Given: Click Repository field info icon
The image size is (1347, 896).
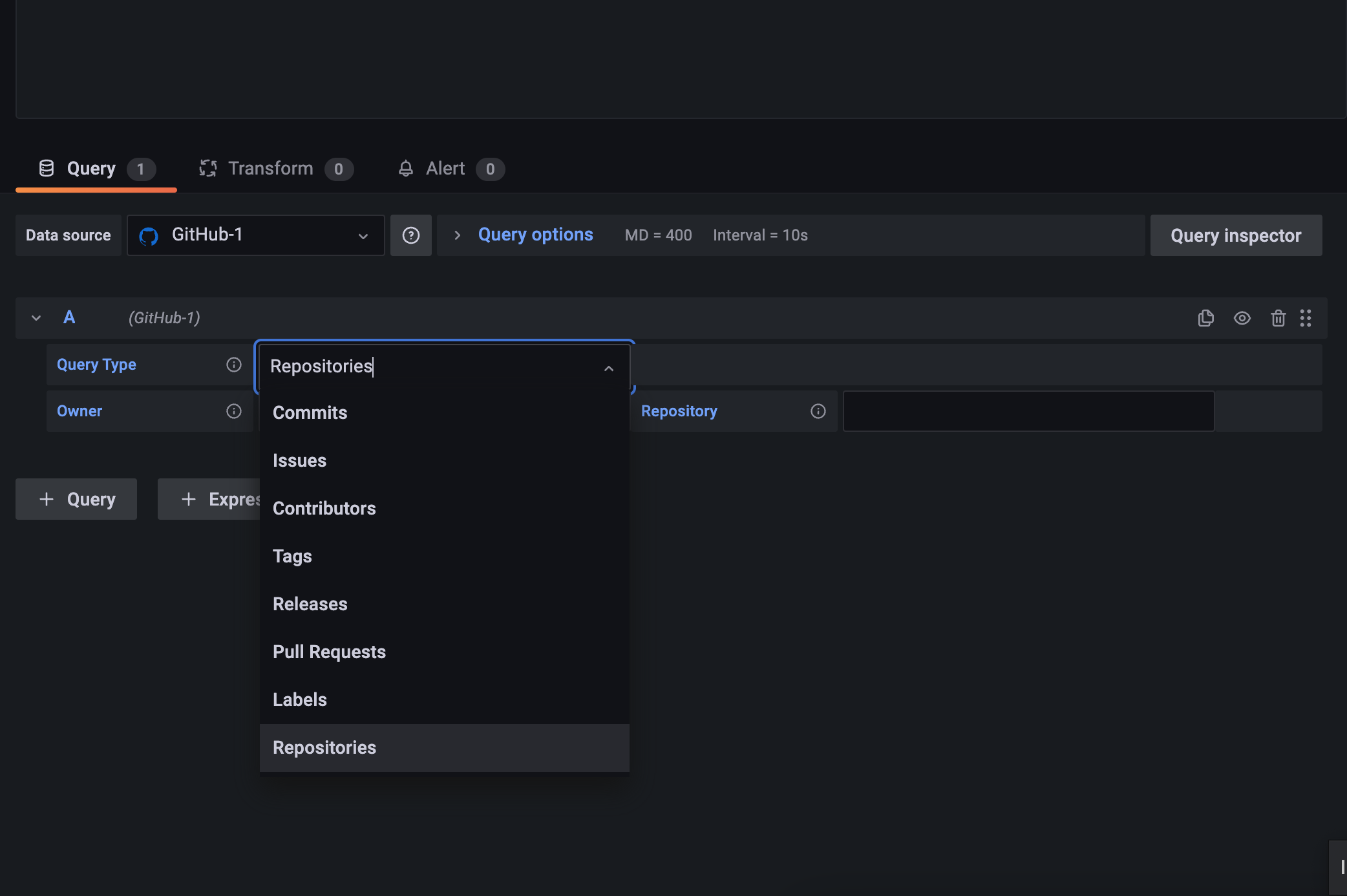Looking at the screenshot, I should (818, 411).
